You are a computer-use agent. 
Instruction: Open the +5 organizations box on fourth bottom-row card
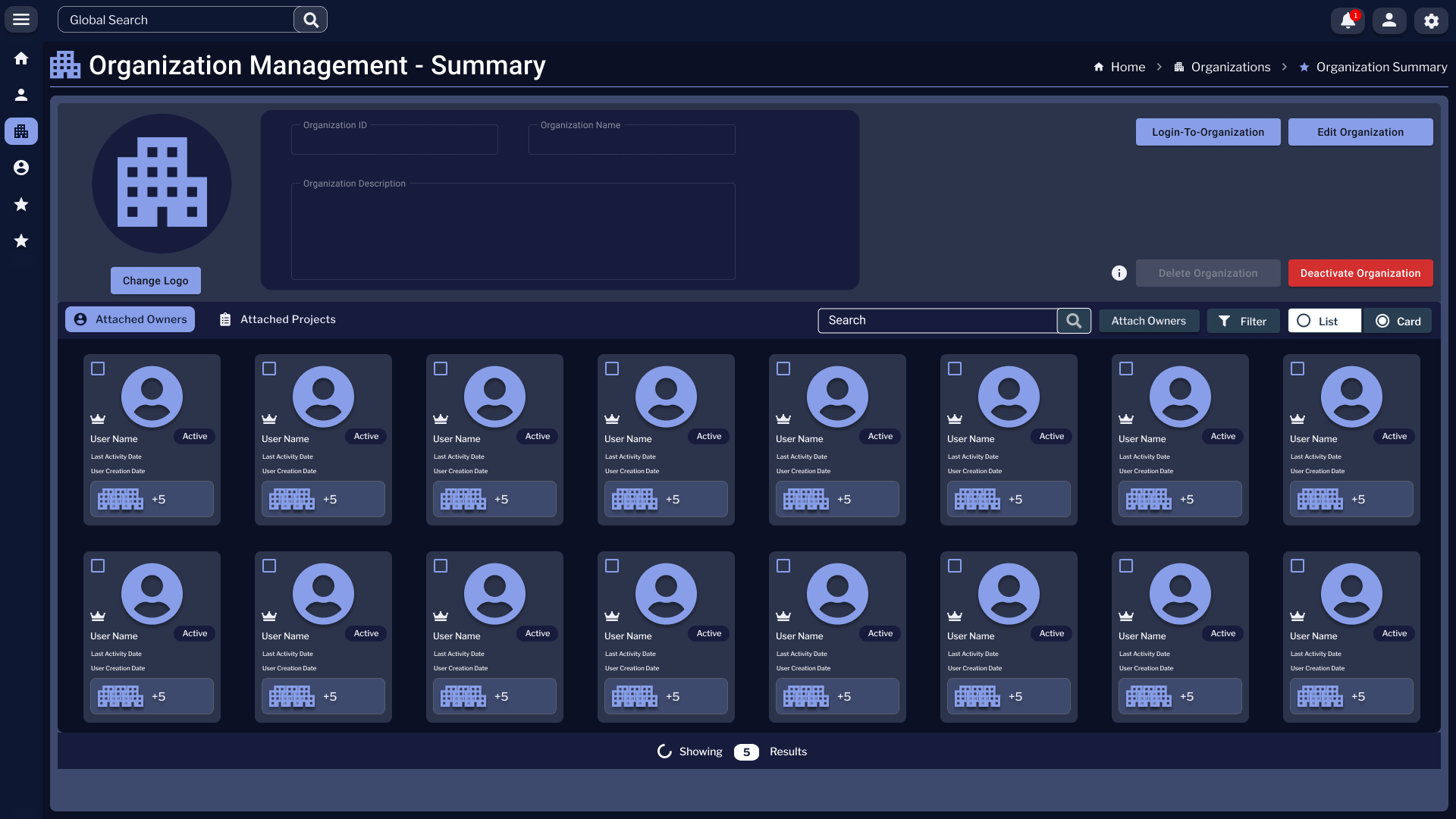[666, 696]
